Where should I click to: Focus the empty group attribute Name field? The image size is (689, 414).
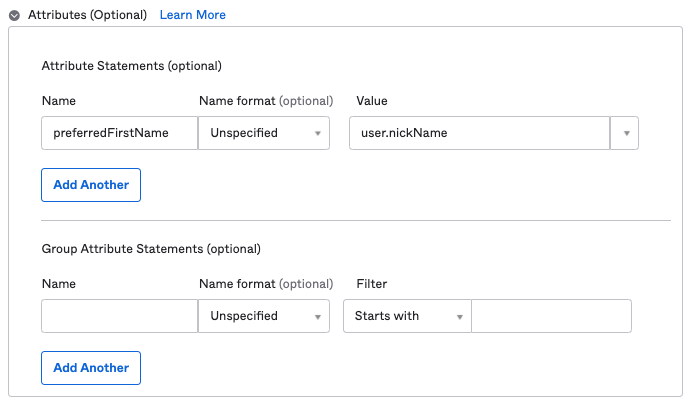coord(119,316)
